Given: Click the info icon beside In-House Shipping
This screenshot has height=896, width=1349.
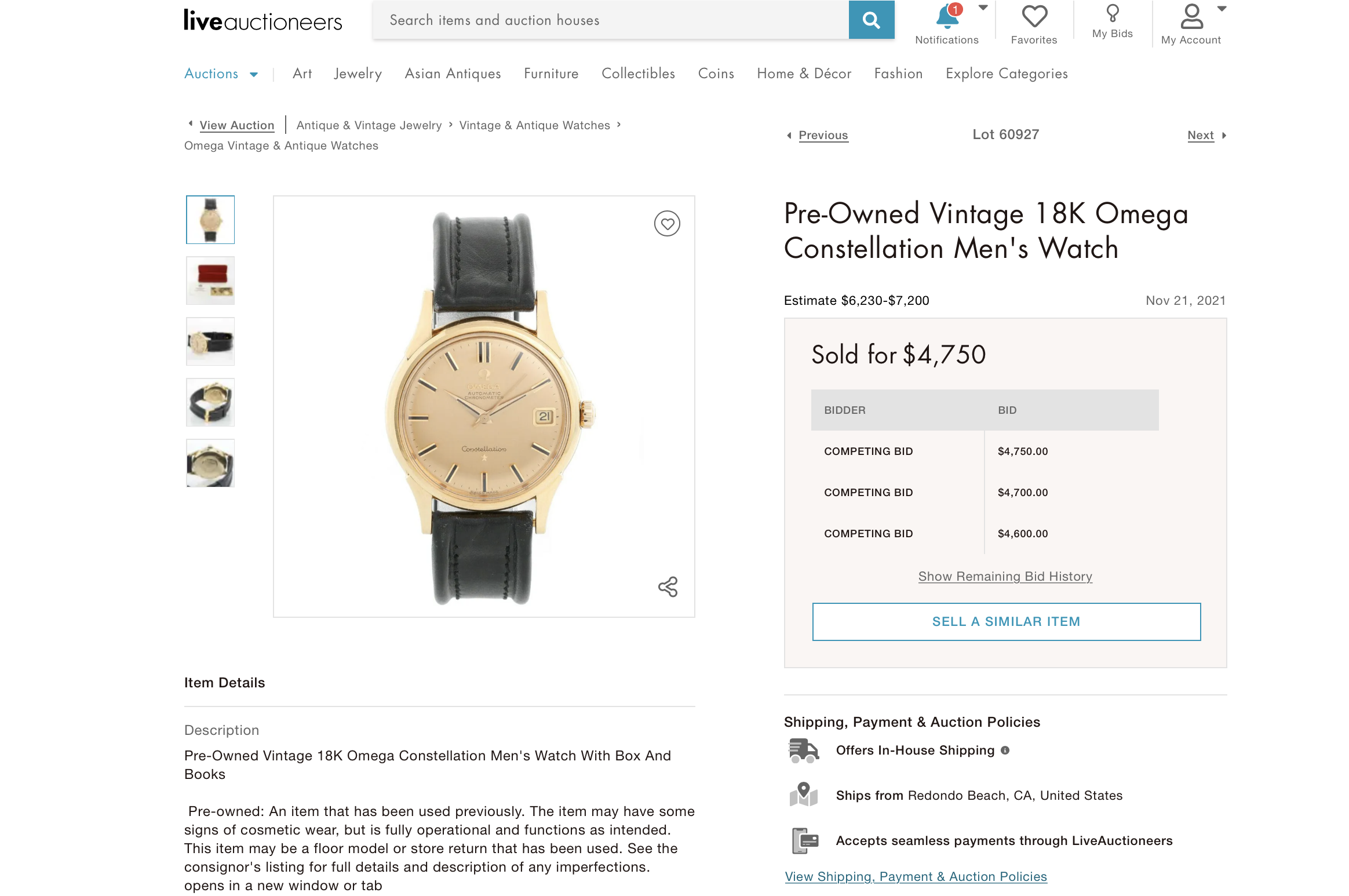Looking at the screenshot, I should [x=1005, y=751].
